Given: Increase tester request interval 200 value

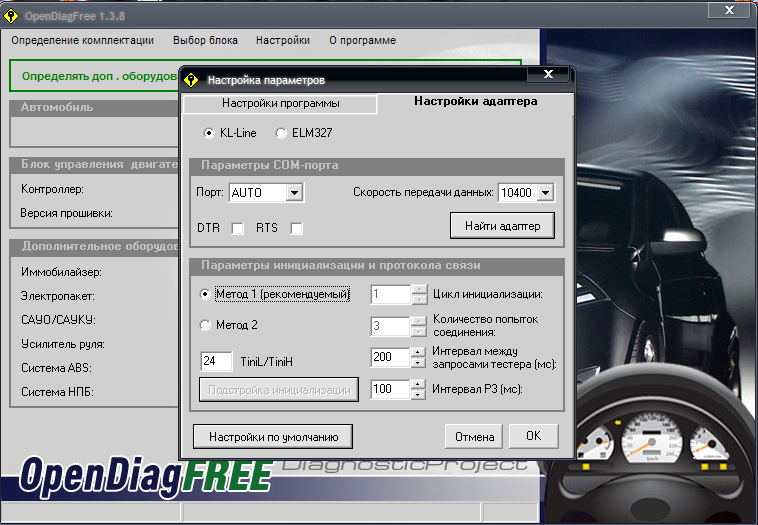Looking at the screenshot, I should [x=418, y=352].
